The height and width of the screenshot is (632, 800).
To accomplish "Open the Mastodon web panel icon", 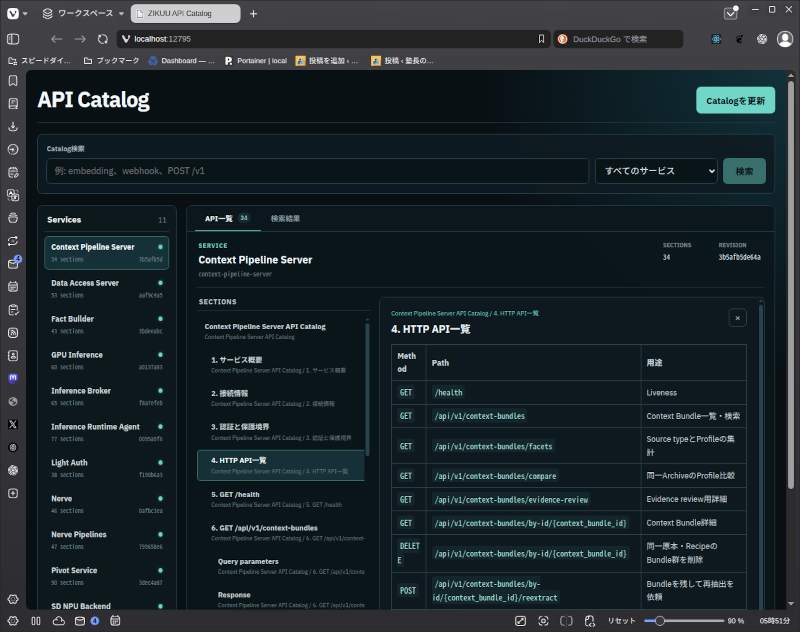I will tap(13, 378).
